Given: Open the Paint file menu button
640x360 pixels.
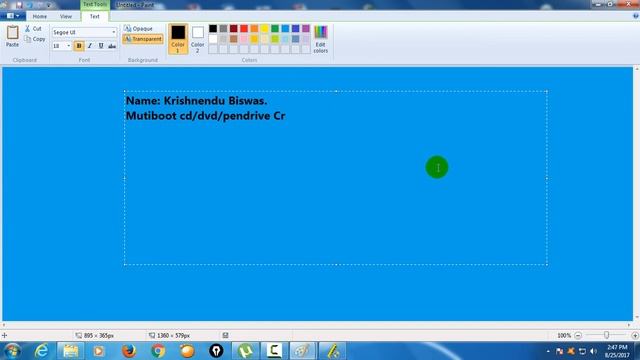Looking at the screenshot, I should (x=13, y=16).
